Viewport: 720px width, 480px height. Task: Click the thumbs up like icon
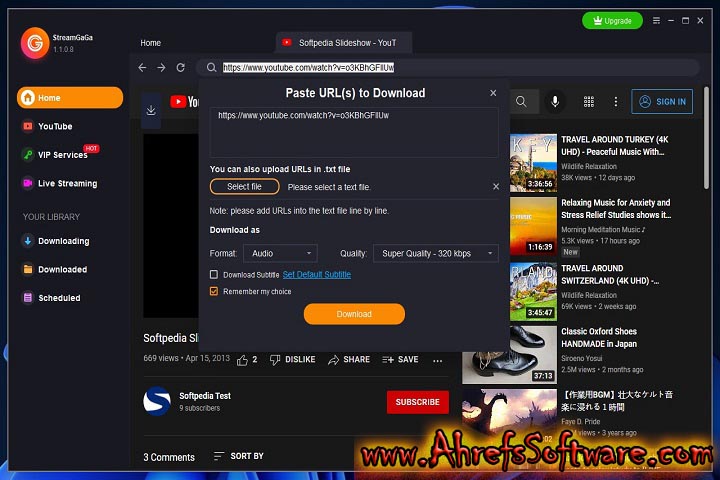242,359
